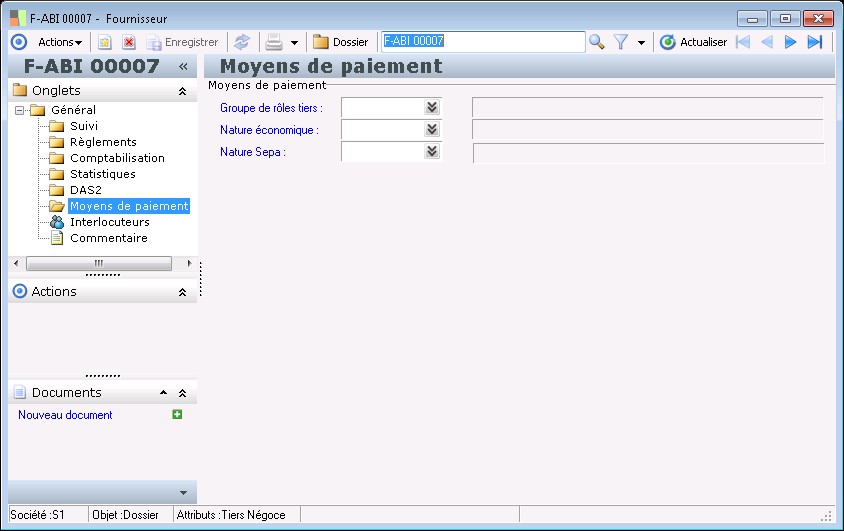Screen dimensions: 844x531
Task: Click the filter funnel icon
Action: pyautogui.click(x=621, y=42)
